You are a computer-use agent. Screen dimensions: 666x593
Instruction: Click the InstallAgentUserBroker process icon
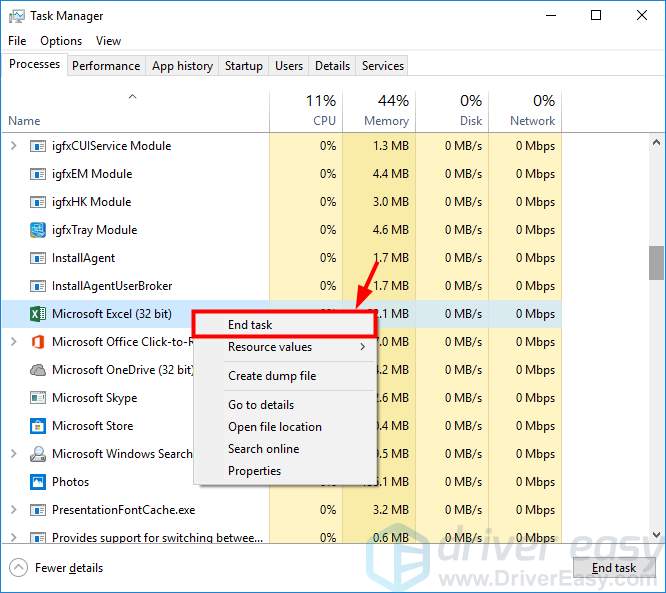click(x=38, y=286)
